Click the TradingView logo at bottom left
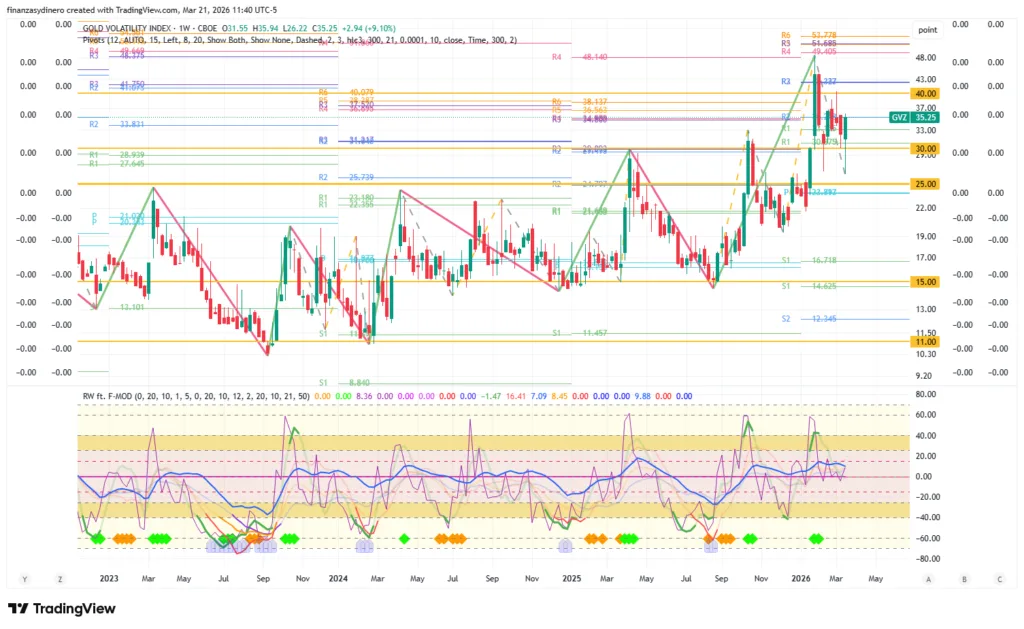 [62, 609]
